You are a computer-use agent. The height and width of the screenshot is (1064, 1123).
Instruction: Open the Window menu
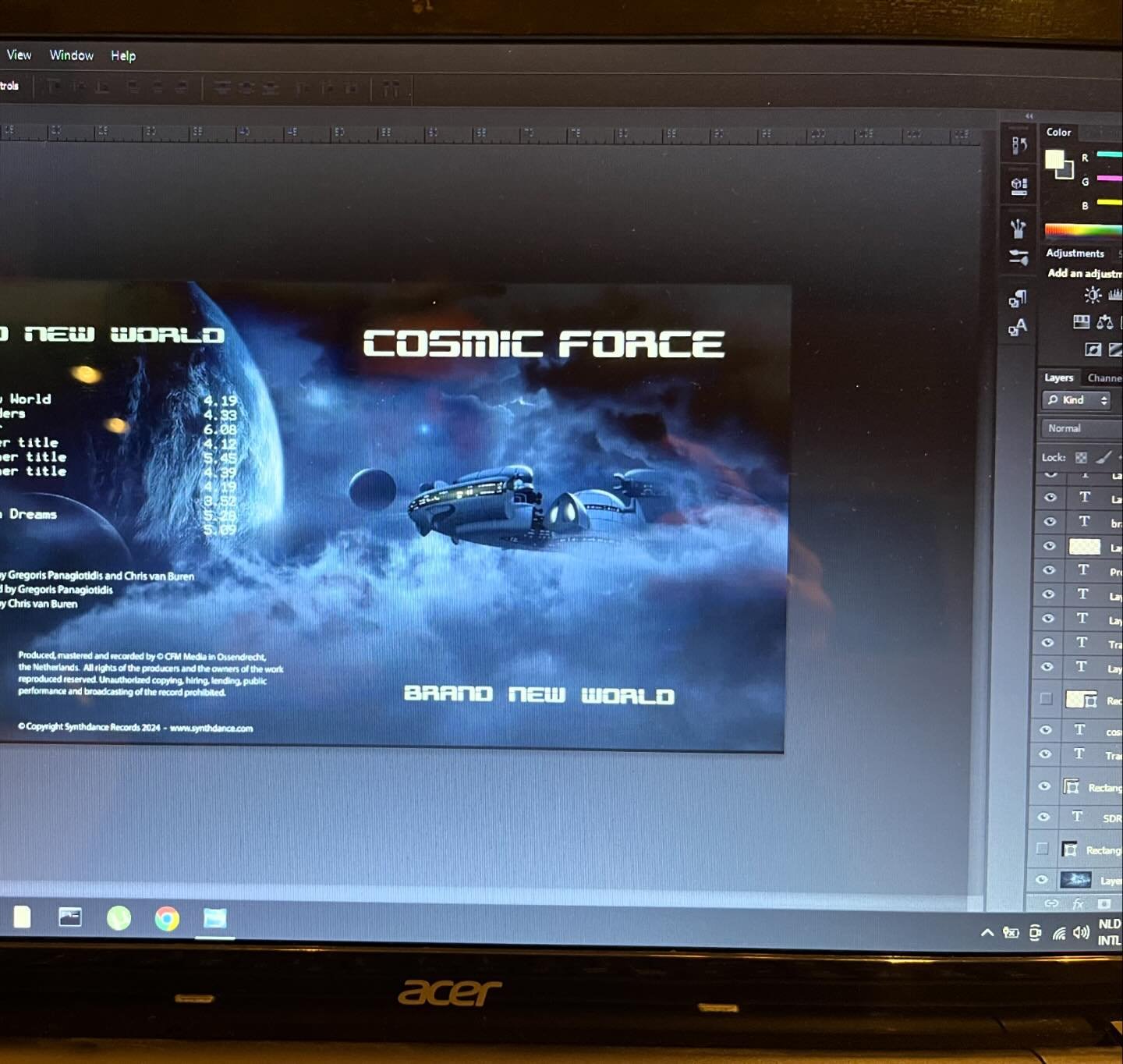72,55
